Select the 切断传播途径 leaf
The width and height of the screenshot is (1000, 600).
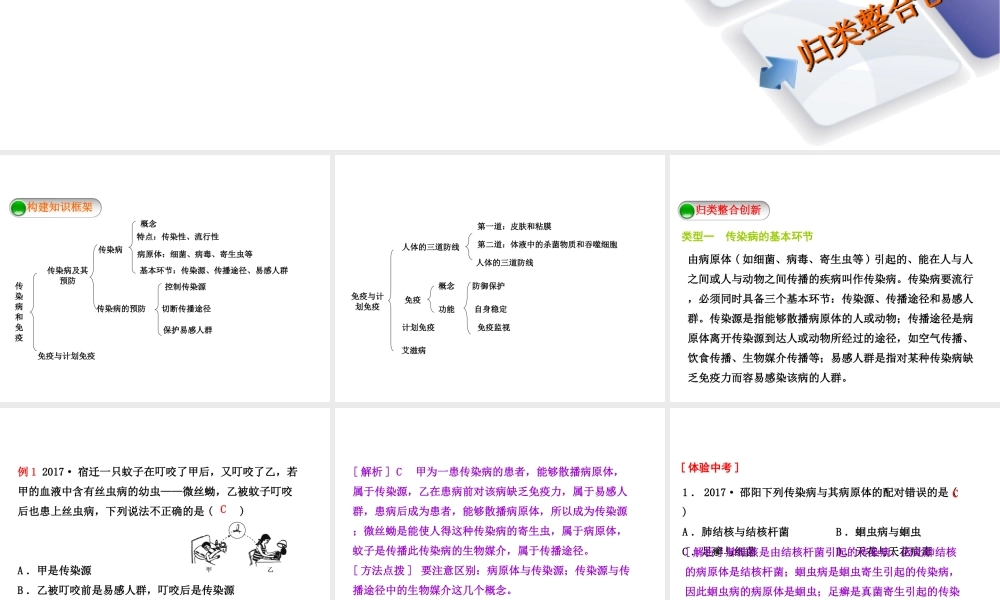[x=186, y=309]
